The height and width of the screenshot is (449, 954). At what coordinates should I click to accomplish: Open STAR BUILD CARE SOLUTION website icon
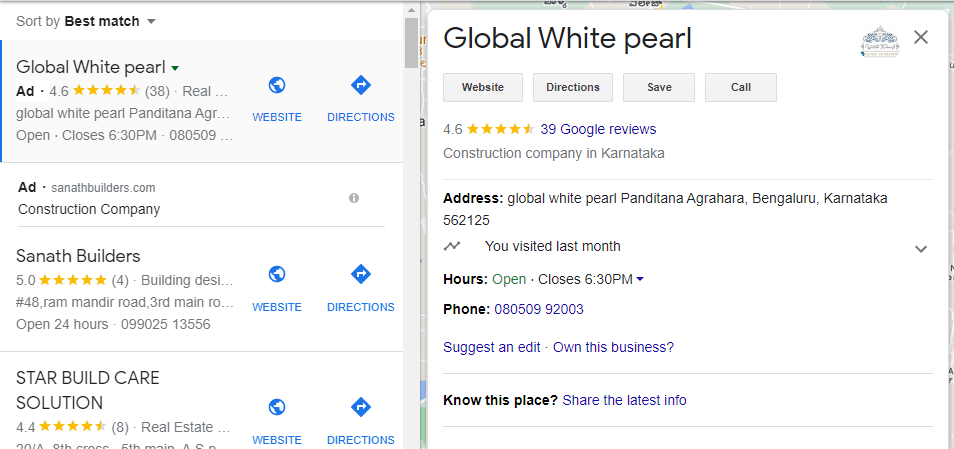click(x=277, y=407)
